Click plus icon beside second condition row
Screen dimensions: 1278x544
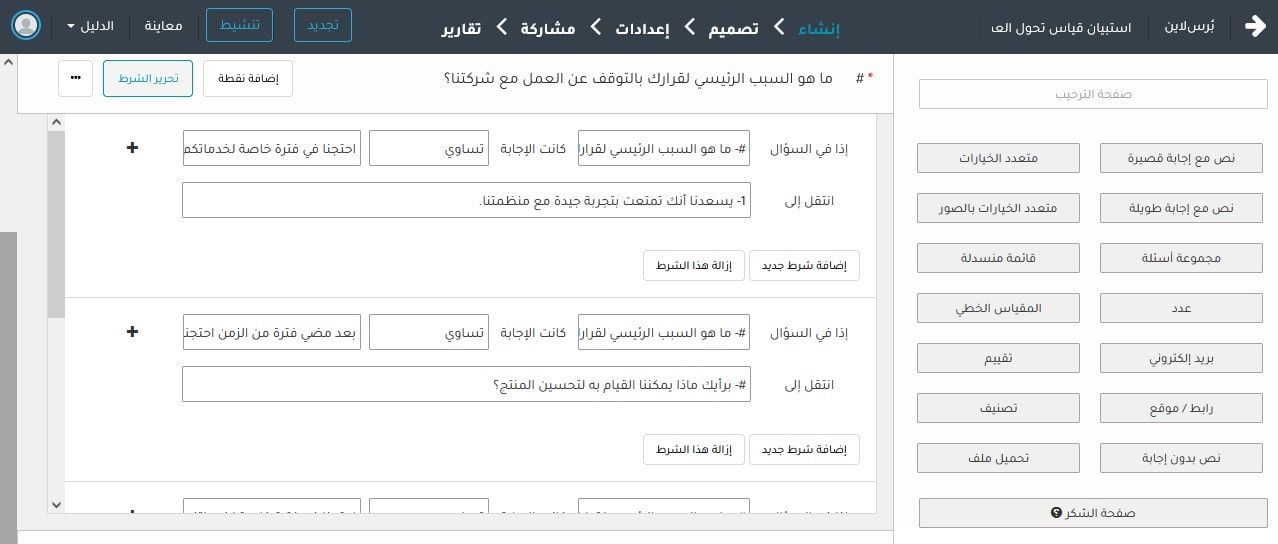click(132, 332)
